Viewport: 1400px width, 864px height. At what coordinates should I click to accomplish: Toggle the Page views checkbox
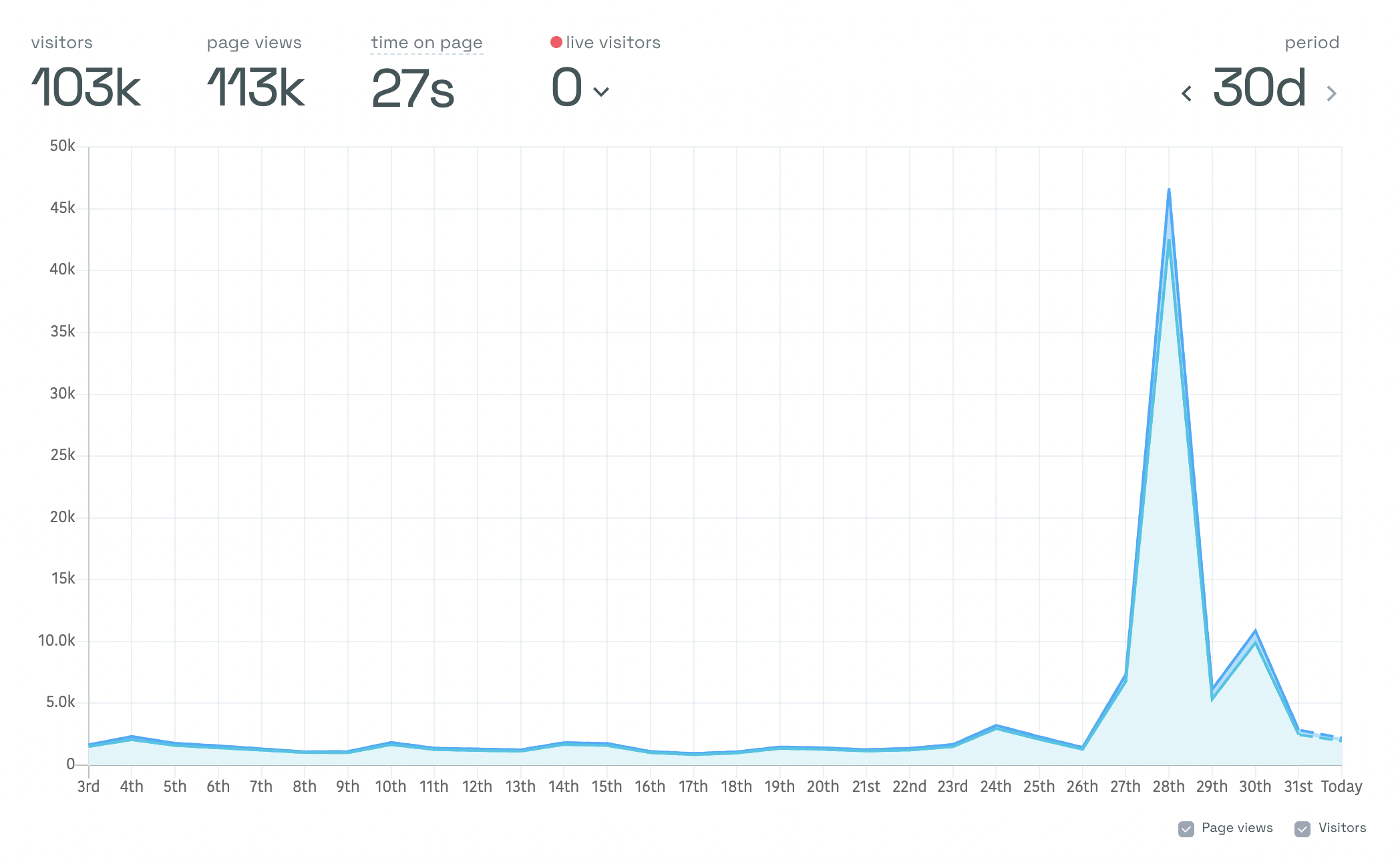(1186, 829)
